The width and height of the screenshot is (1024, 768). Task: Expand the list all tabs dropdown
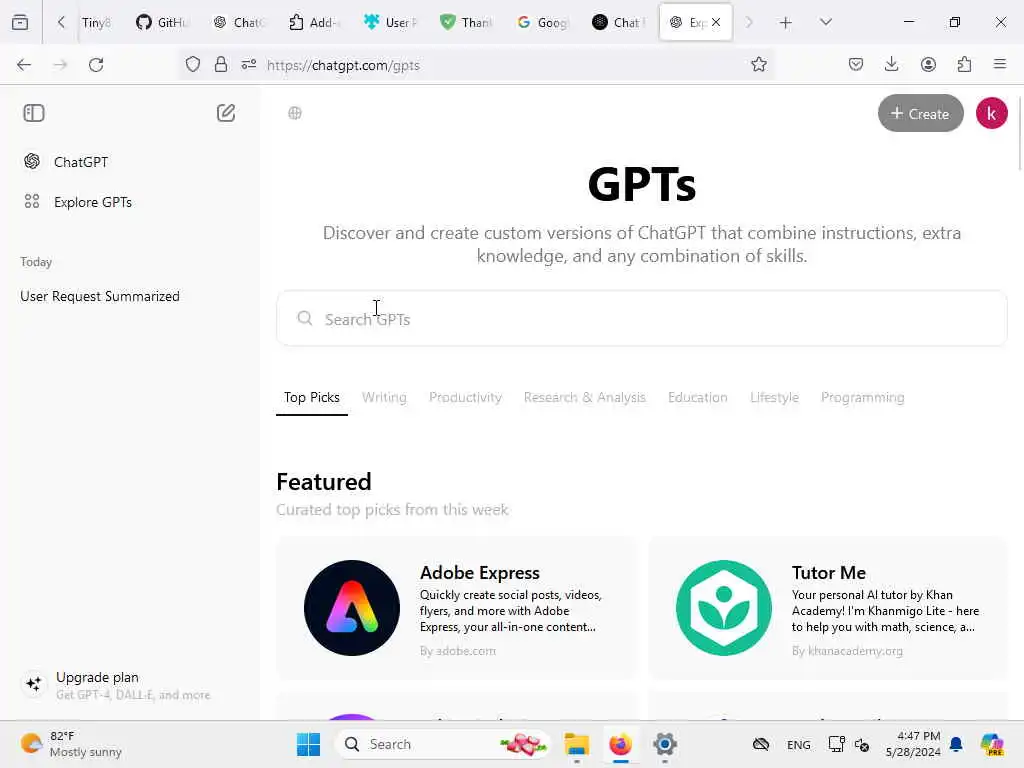[825, 23]
